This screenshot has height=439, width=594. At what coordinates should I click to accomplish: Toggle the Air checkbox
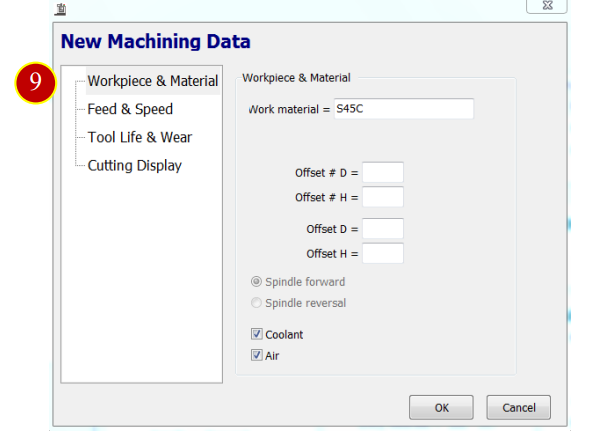(256, 355)
